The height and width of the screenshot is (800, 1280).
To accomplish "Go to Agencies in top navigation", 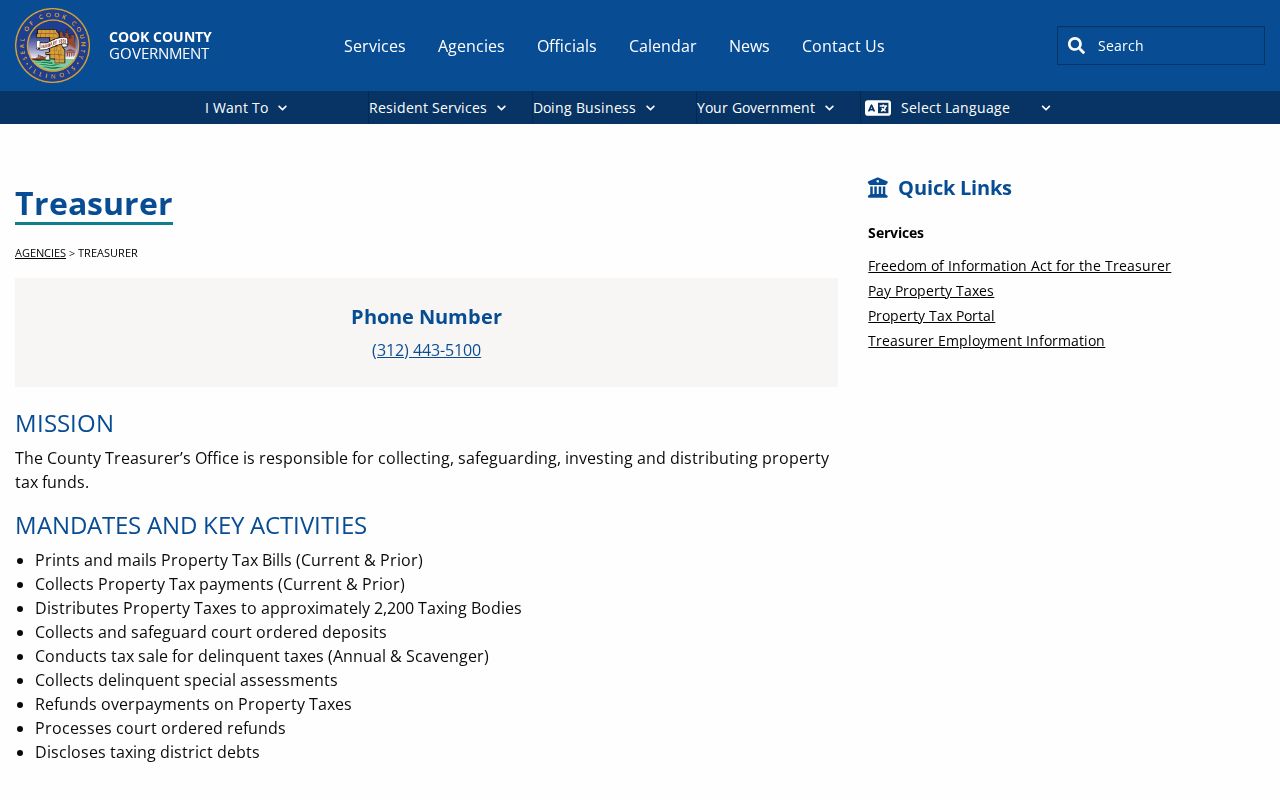I will coord(471,46).
